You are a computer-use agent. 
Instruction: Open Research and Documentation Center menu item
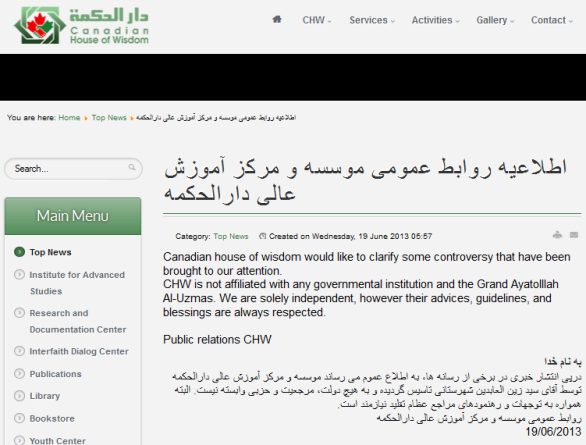78,321
